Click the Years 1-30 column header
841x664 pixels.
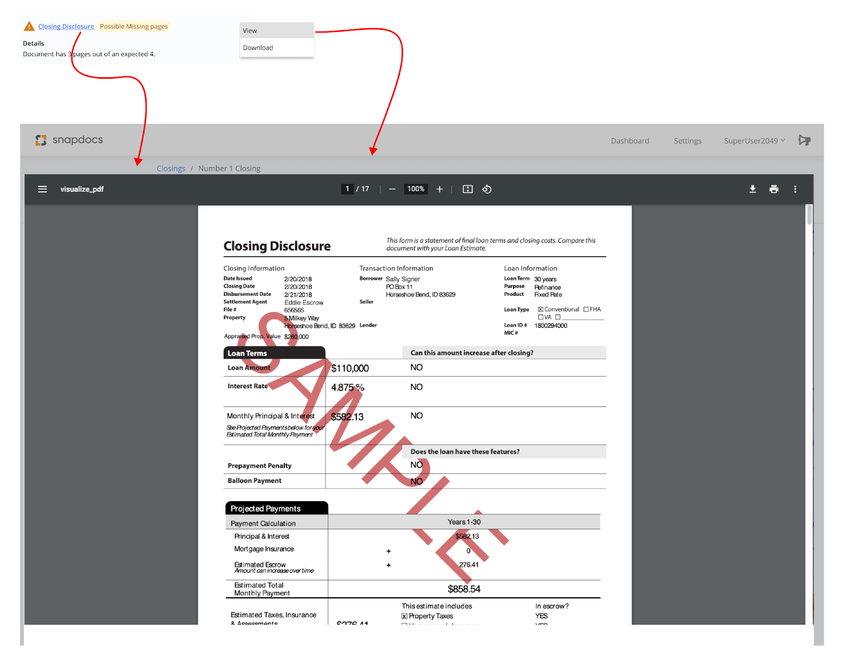tap(464, 522)
